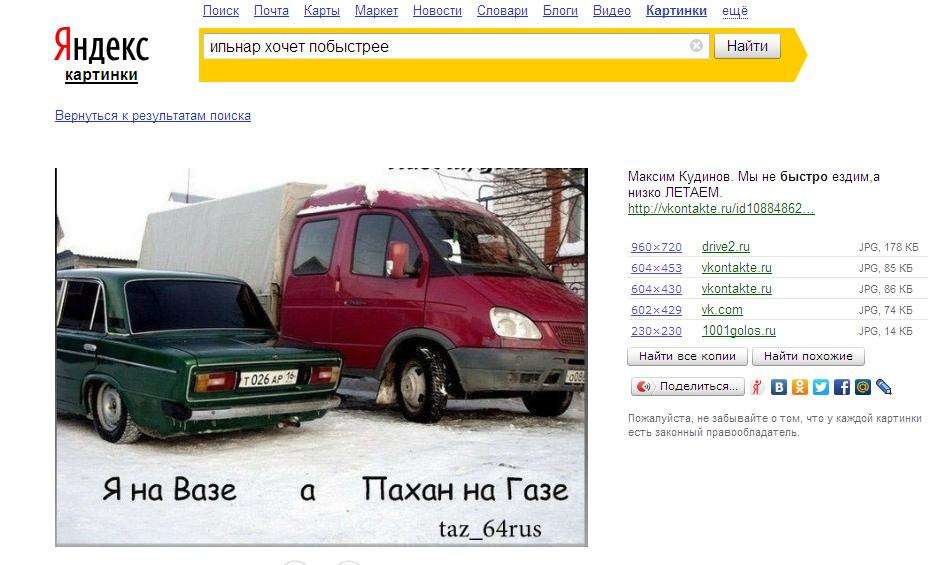
Task: Share via the VKontakte icon
Action: pyautogui.click(x=778, y=387)
